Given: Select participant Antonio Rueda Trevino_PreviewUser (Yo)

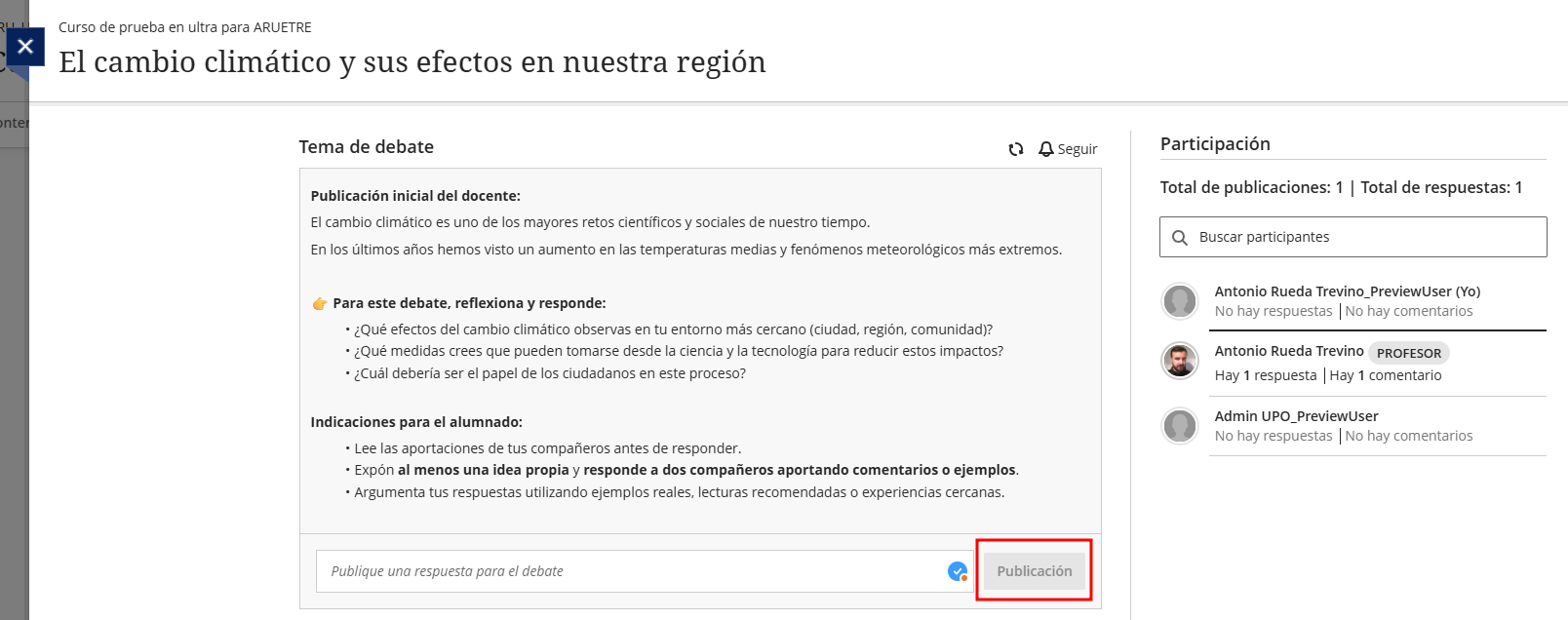Looking at the screenshot, I should [1347, 291].
